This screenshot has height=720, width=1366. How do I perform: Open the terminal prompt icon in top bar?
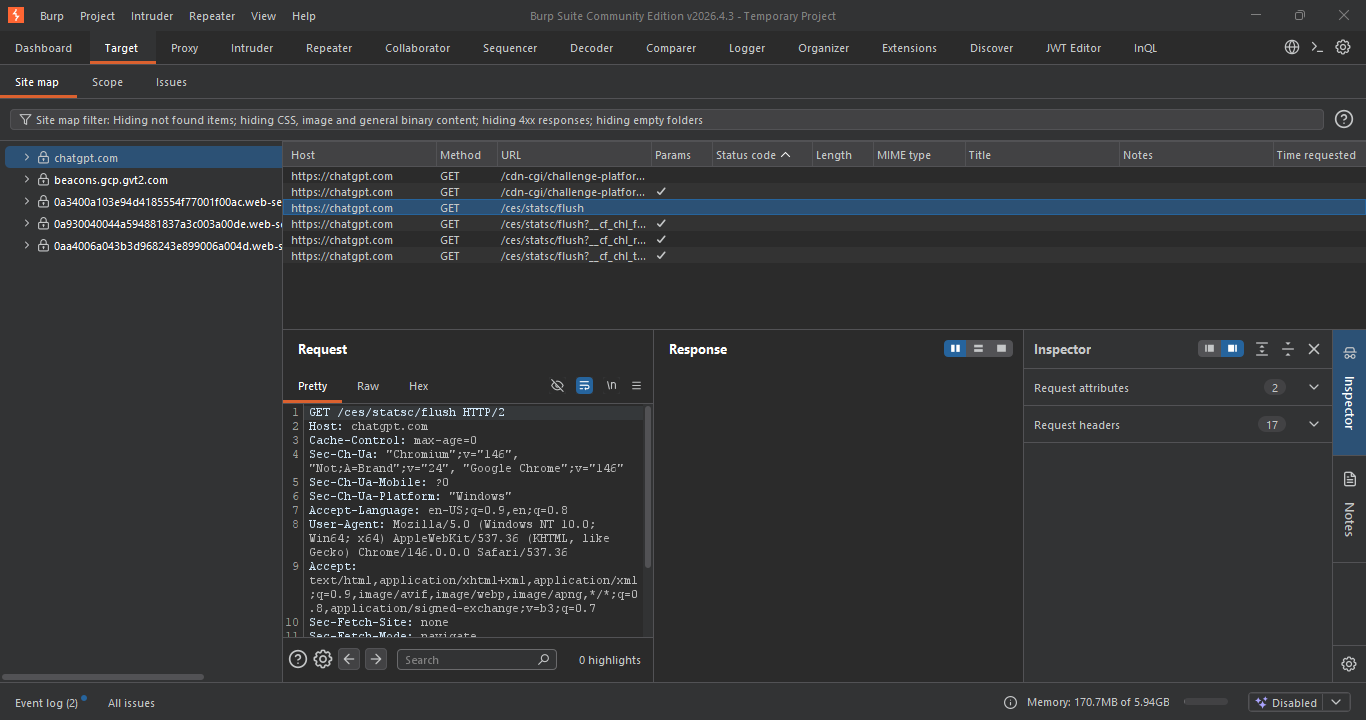click(1317, 47)
